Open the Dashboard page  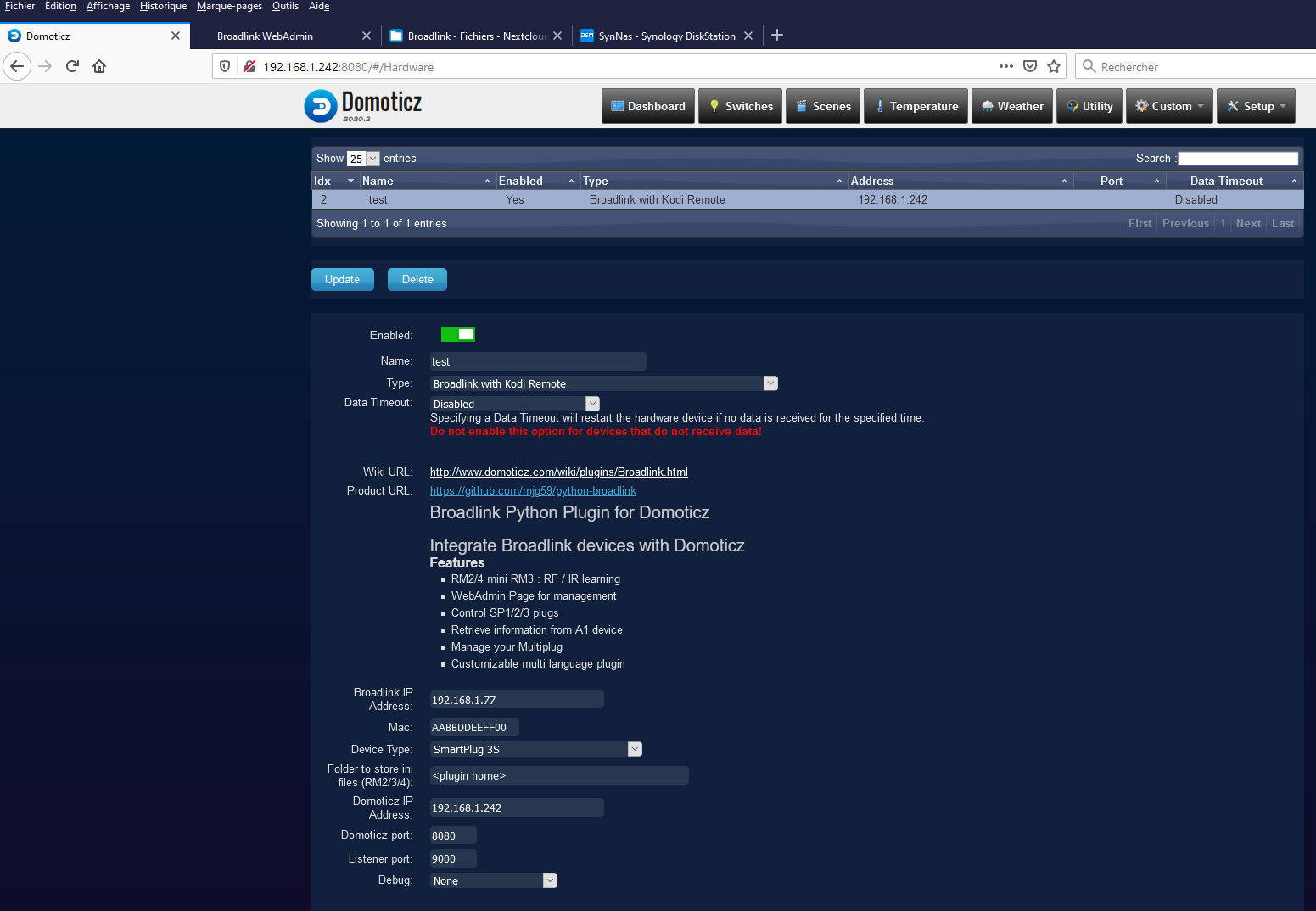pyautogui.click(x=648, y=106)
